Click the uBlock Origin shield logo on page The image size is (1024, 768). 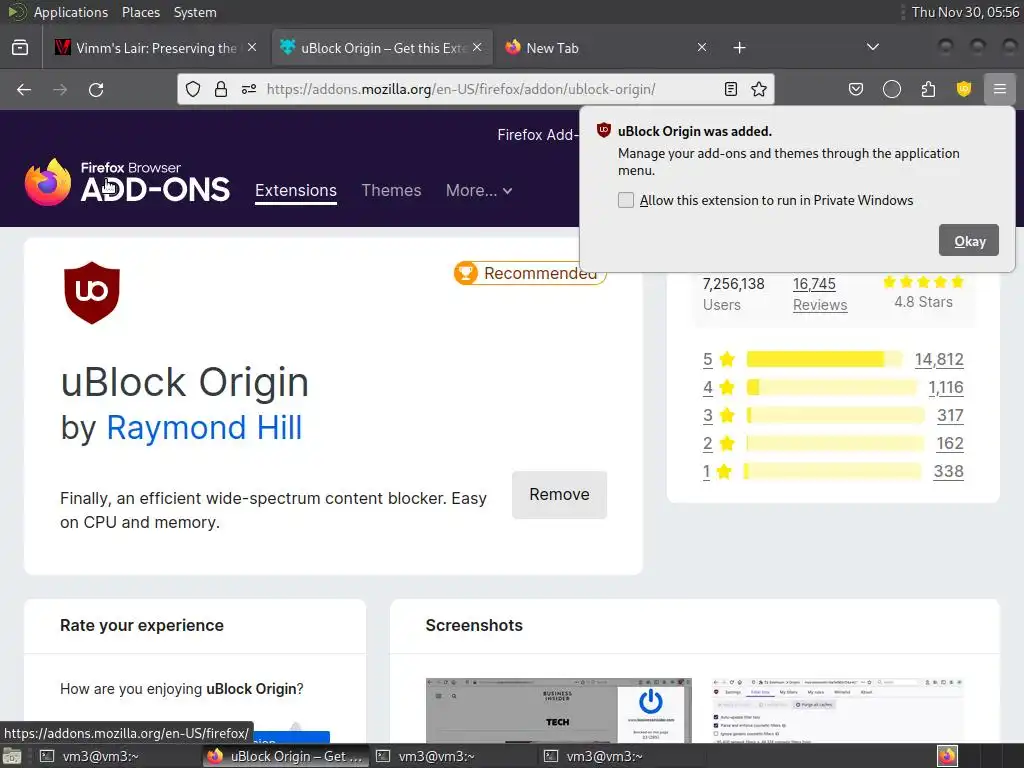[x=91, y=293]
